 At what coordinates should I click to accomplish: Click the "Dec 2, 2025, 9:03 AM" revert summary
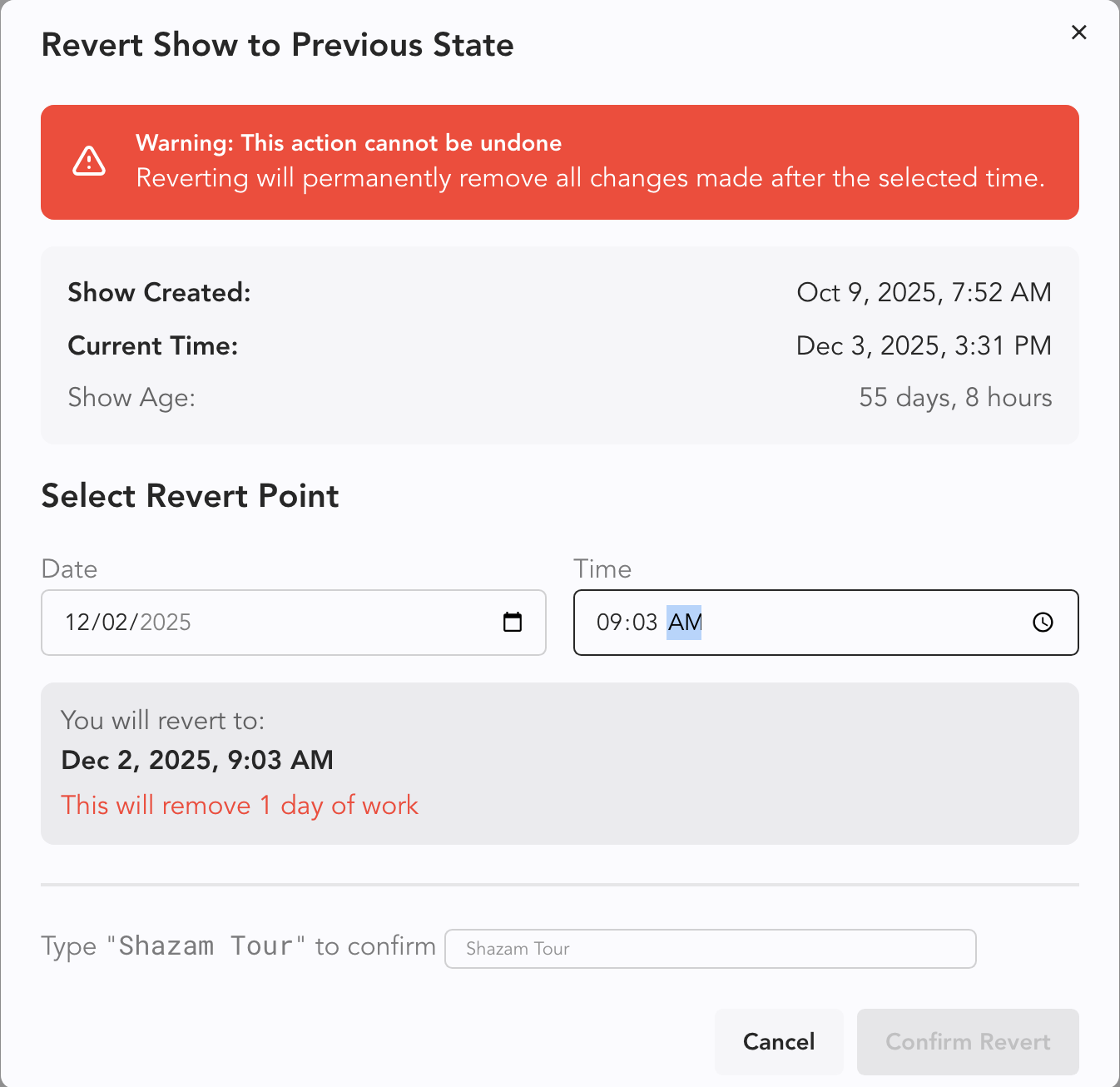[197, 760]
